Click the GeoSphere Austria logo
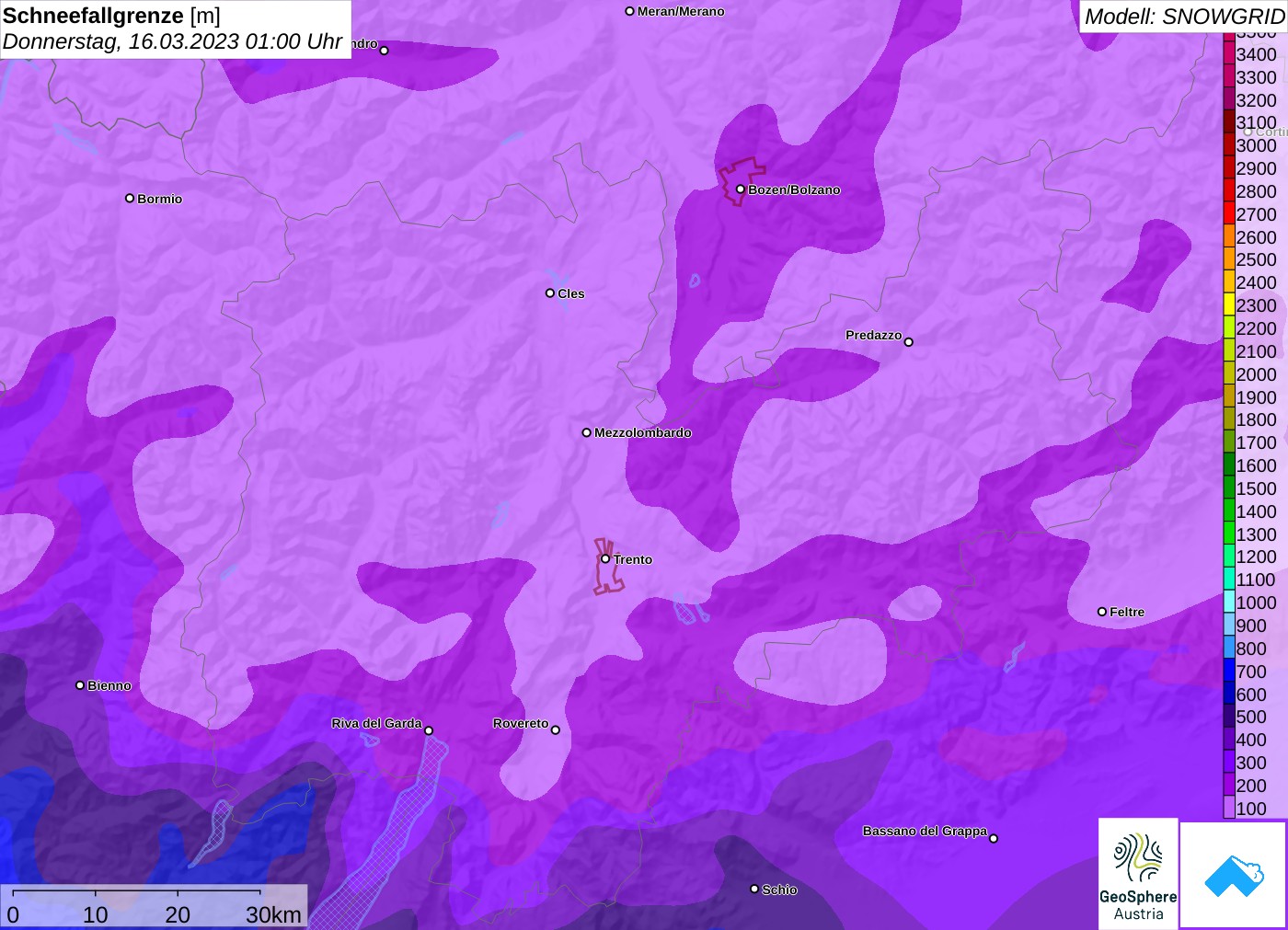This screenshot has width=1288, height=930. pyautogui.click(x=1138, y=873)
